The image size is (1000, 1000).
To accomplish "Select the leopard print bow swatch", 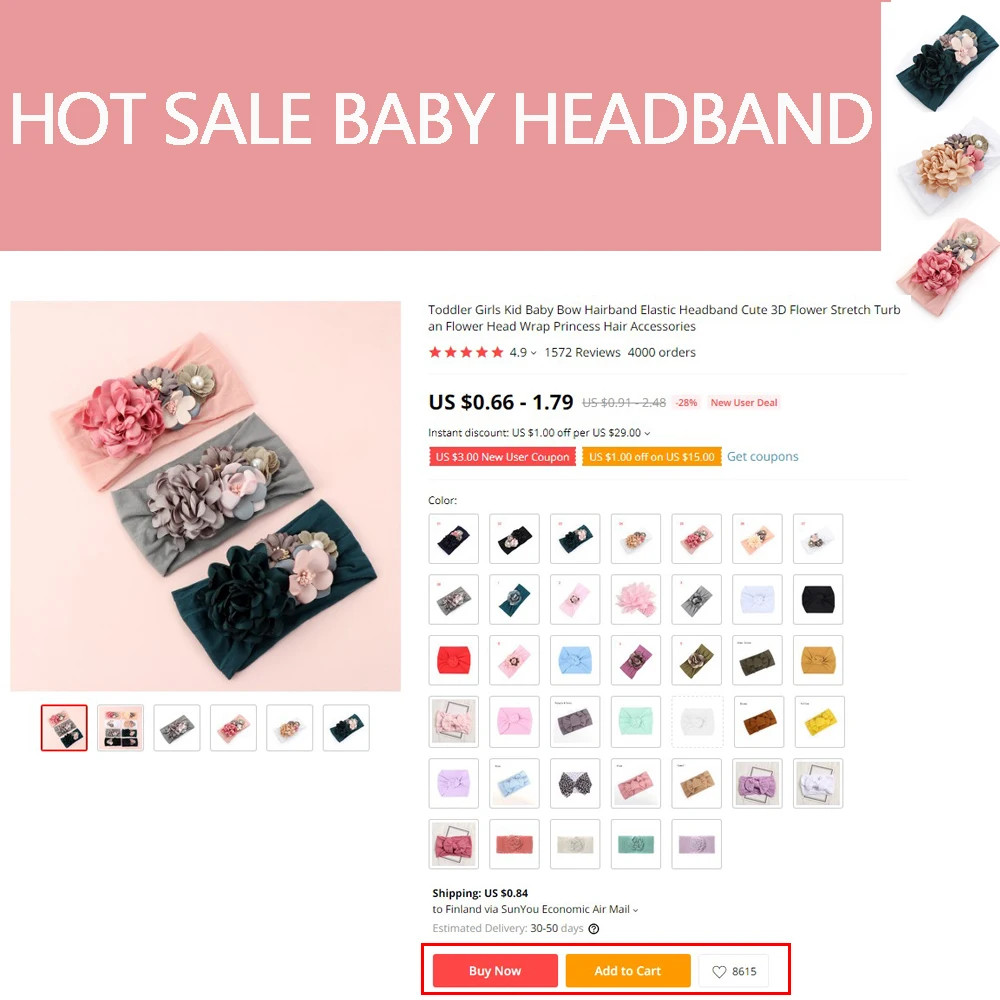I will click(575, 783).
